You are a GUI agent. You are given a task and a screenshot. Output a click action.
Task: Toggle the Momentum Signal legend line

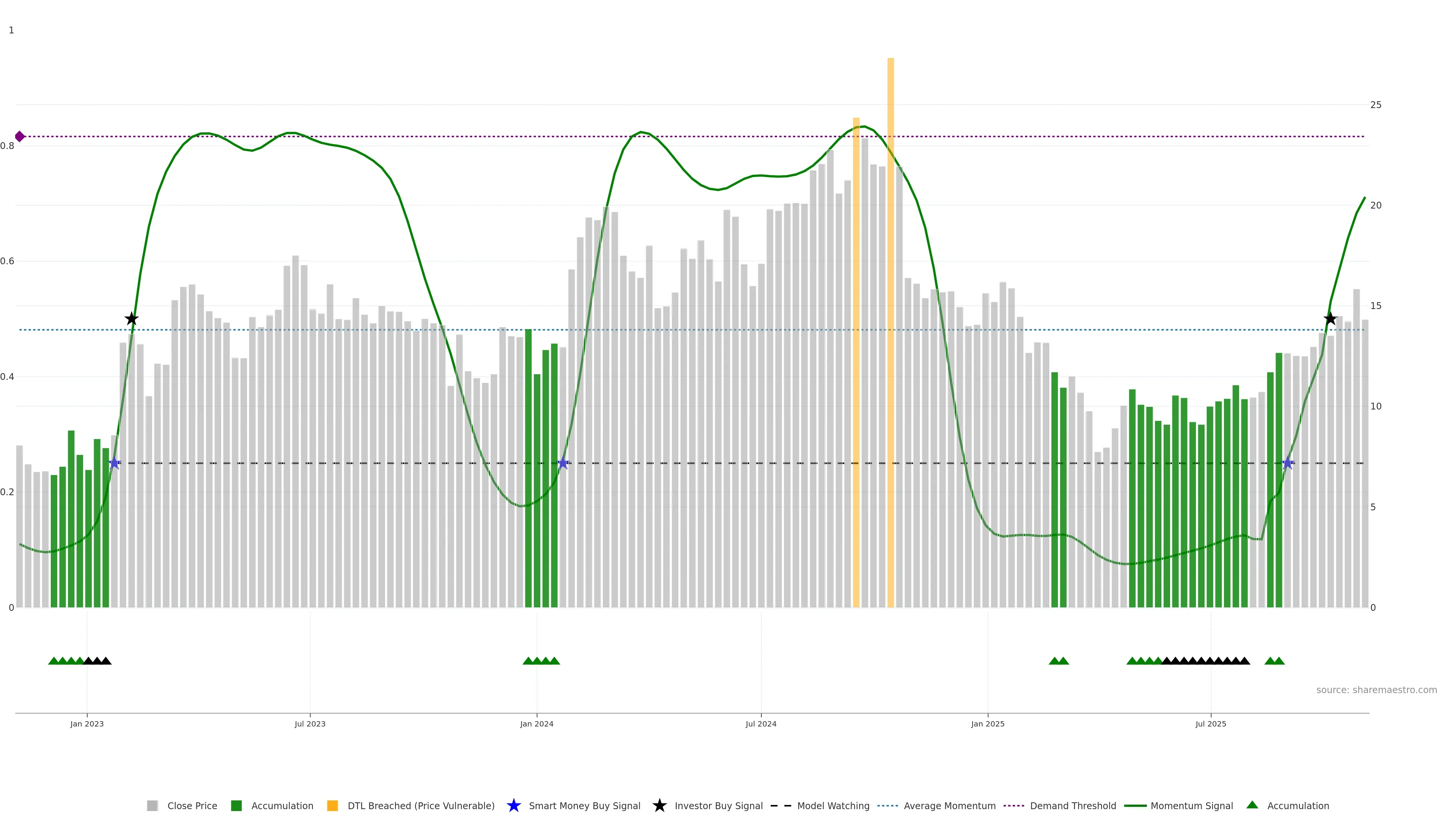(x=1135, y=805)
